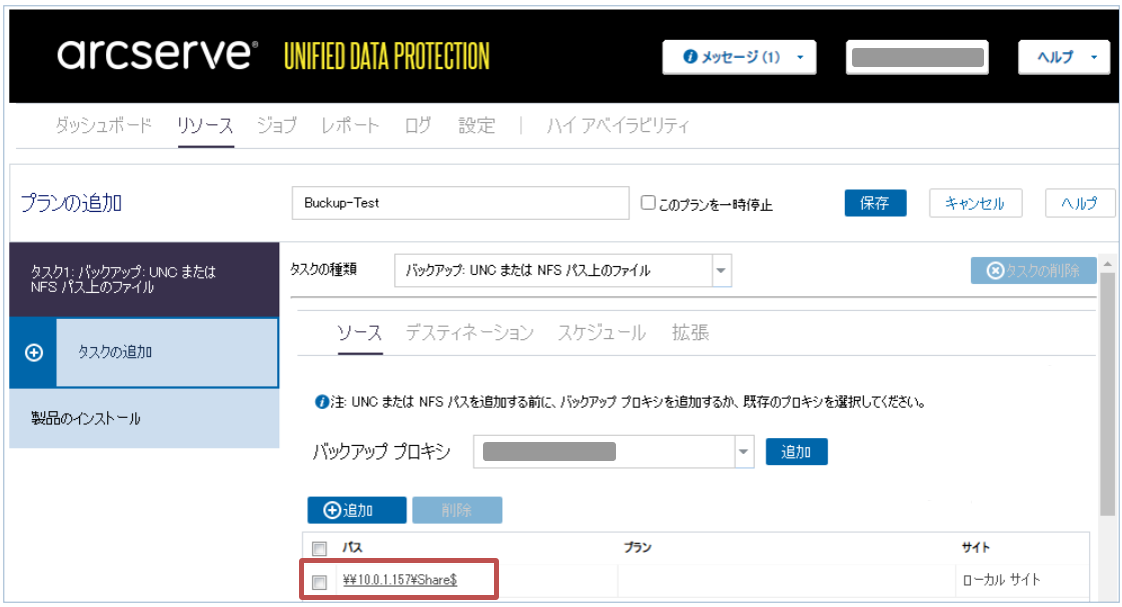Screen dimensions: 1122x607
Task: Click the サイト column header
Action: [x=976, y=548]
